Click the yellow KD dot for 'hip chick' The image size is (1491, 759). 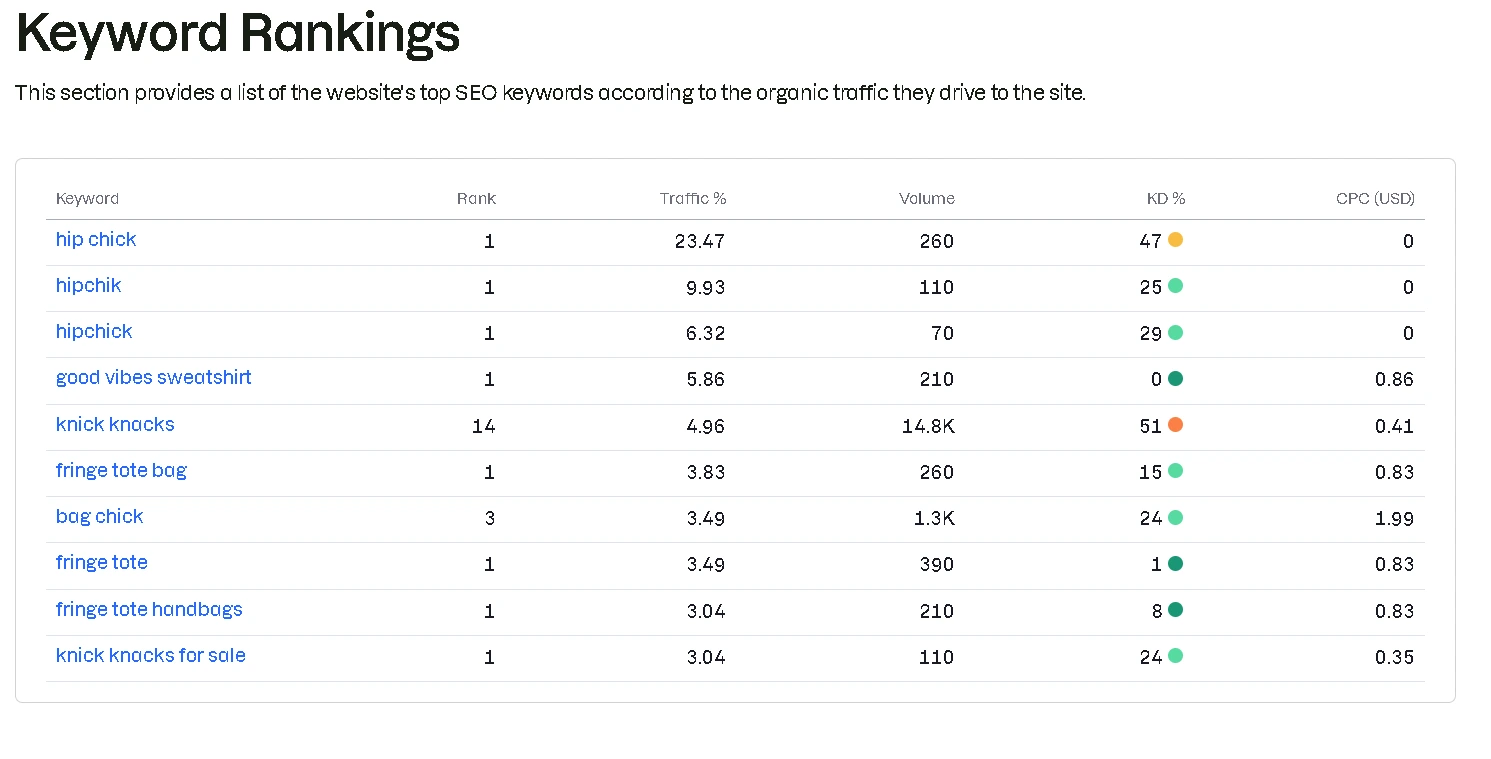click(x=1175, y=240)
